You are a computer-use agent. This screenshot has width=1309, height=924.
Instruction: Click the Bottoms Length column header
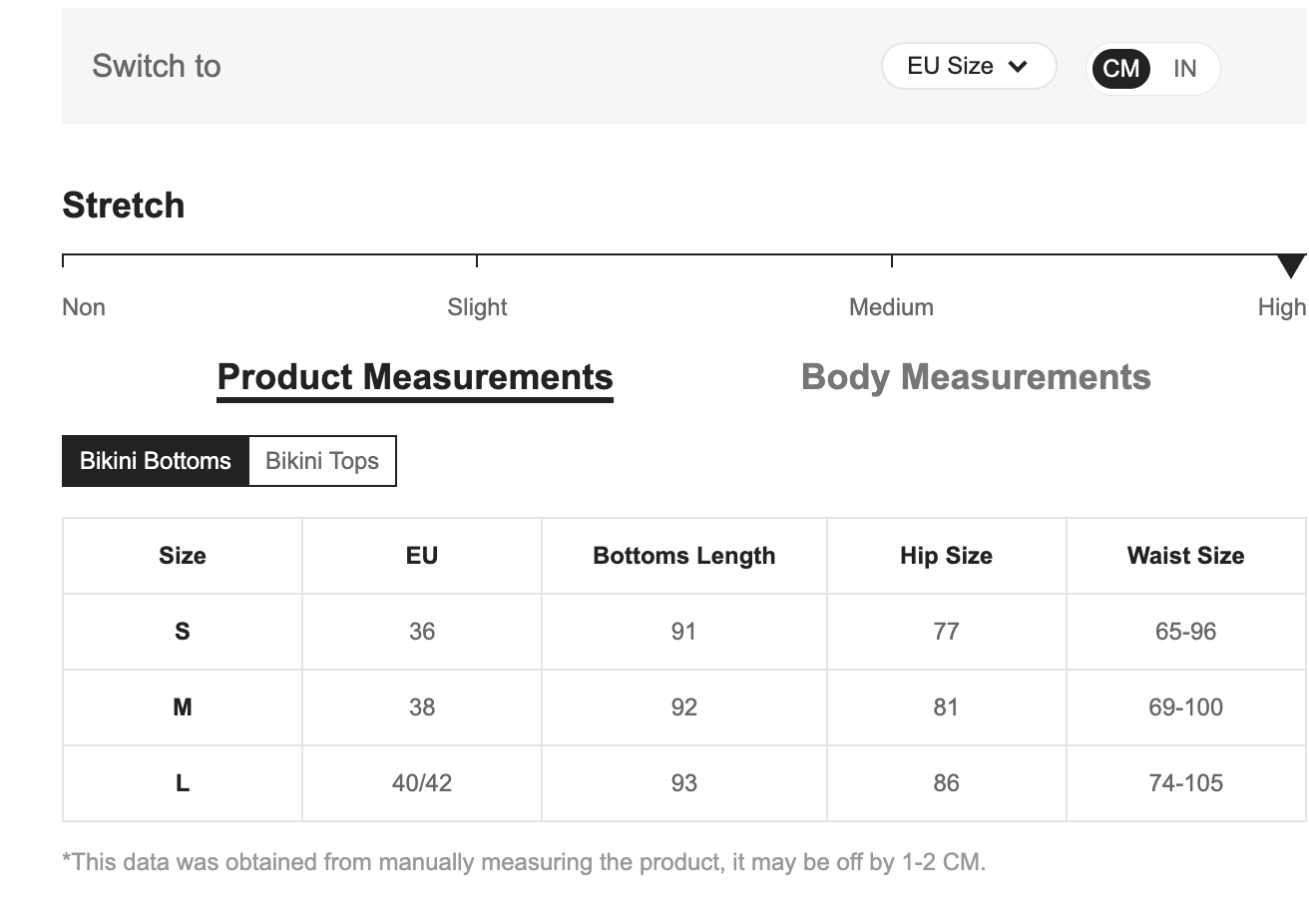click(683, 556)
